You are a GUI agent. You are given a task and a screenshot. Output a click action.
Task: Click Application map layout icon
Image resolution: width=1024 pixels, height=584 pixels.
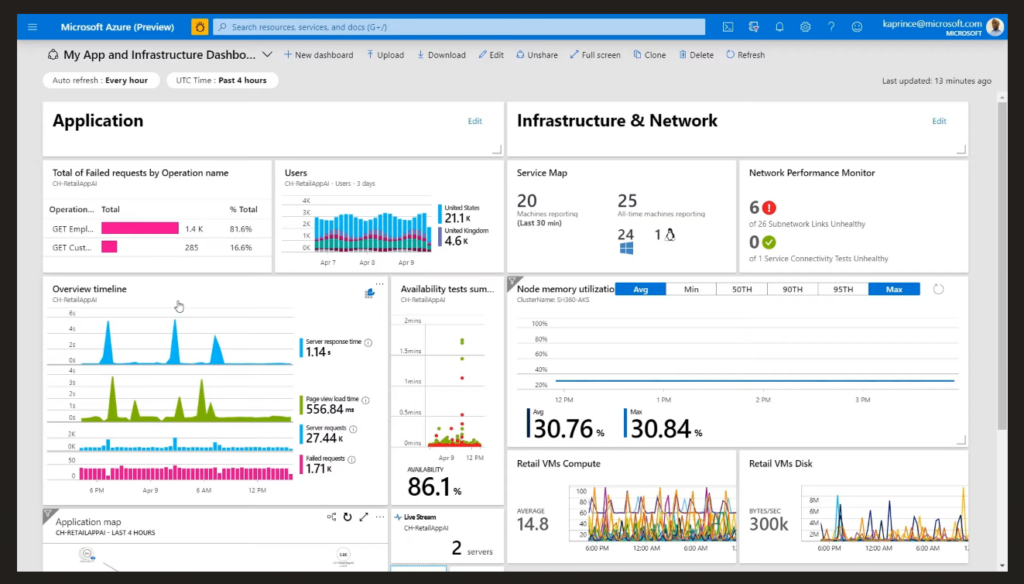pos(332,517)
